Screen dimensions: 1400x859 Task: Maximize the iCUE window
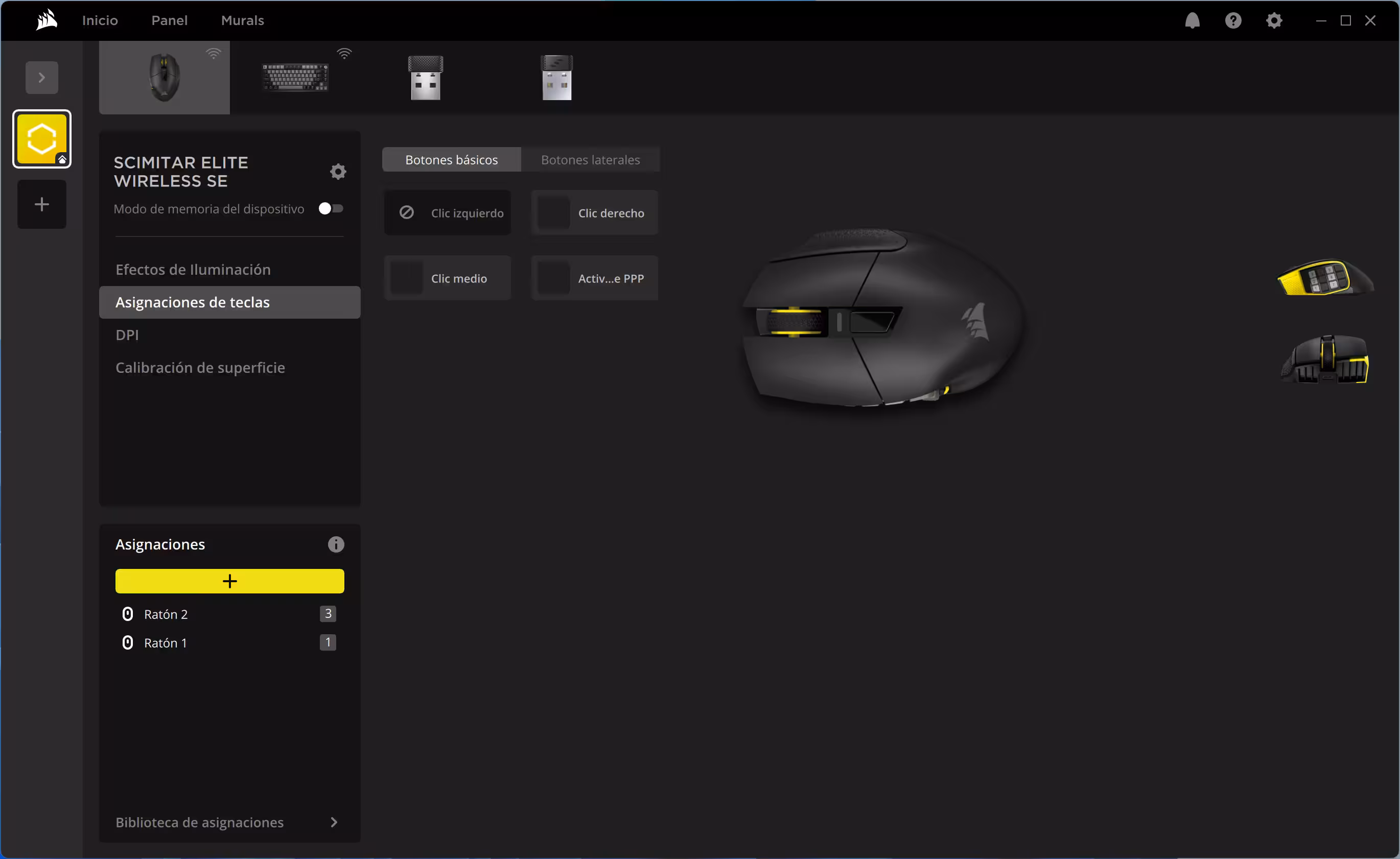1345,20
